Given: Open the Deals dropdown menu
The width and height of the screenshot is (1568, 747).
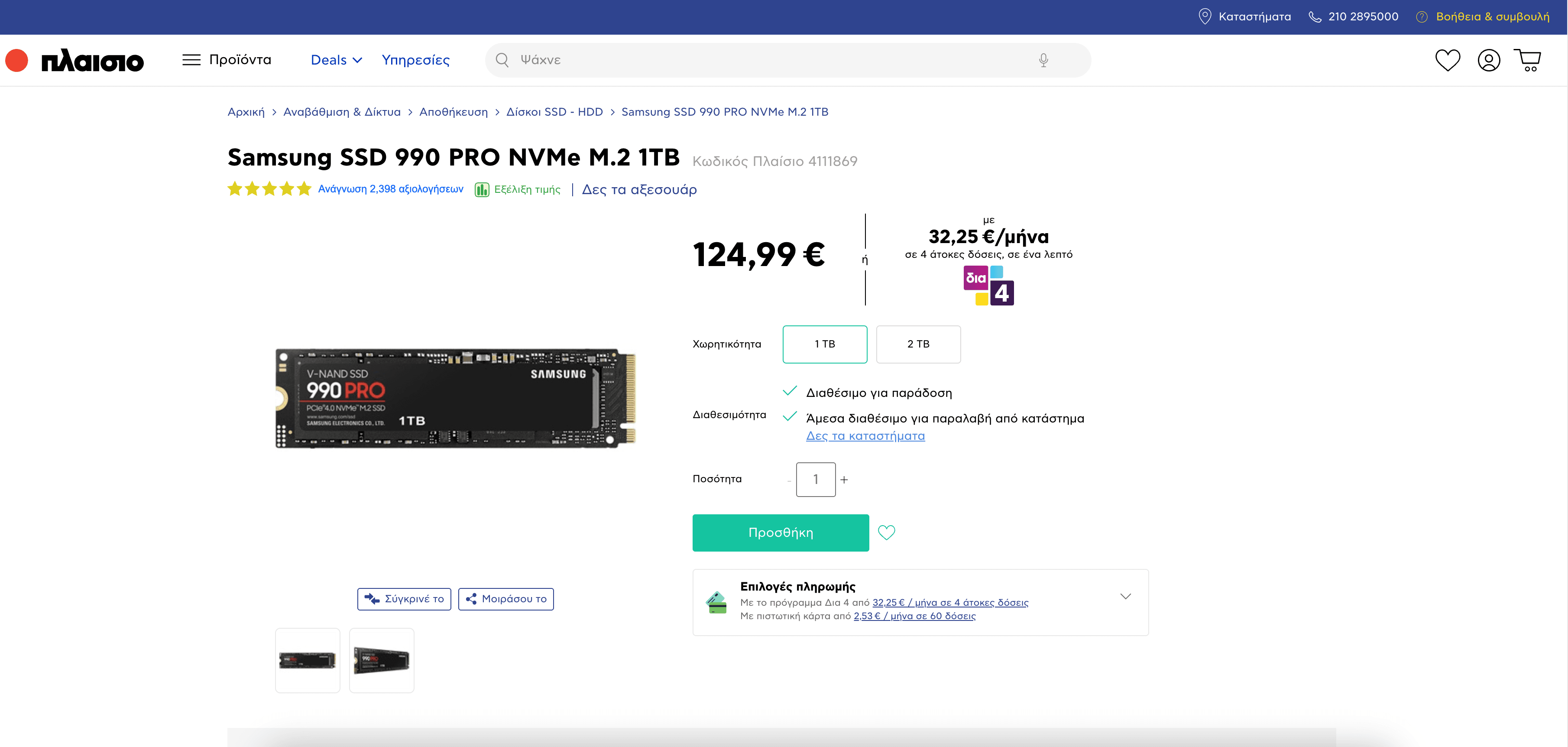Looking at the screenshot, I should click(337, 60).
